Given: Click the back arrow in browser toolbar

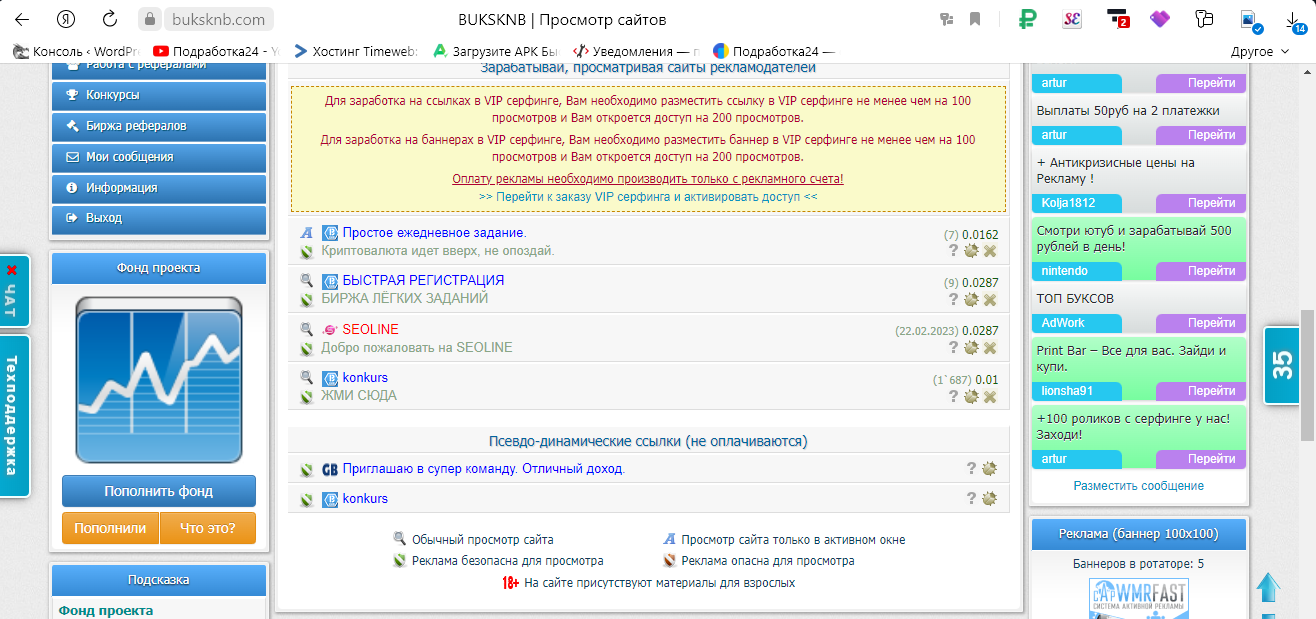Looking at the screenshot, I should [22, 19].
